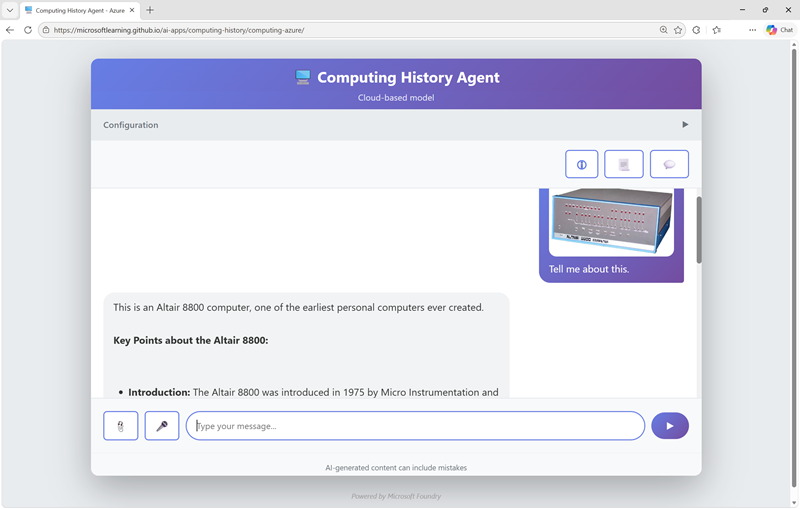Image resolution: width=800 pixels, height=509 pixels.
Task: Click the 'Tell me about this.' message text
Action: [589, 269]
